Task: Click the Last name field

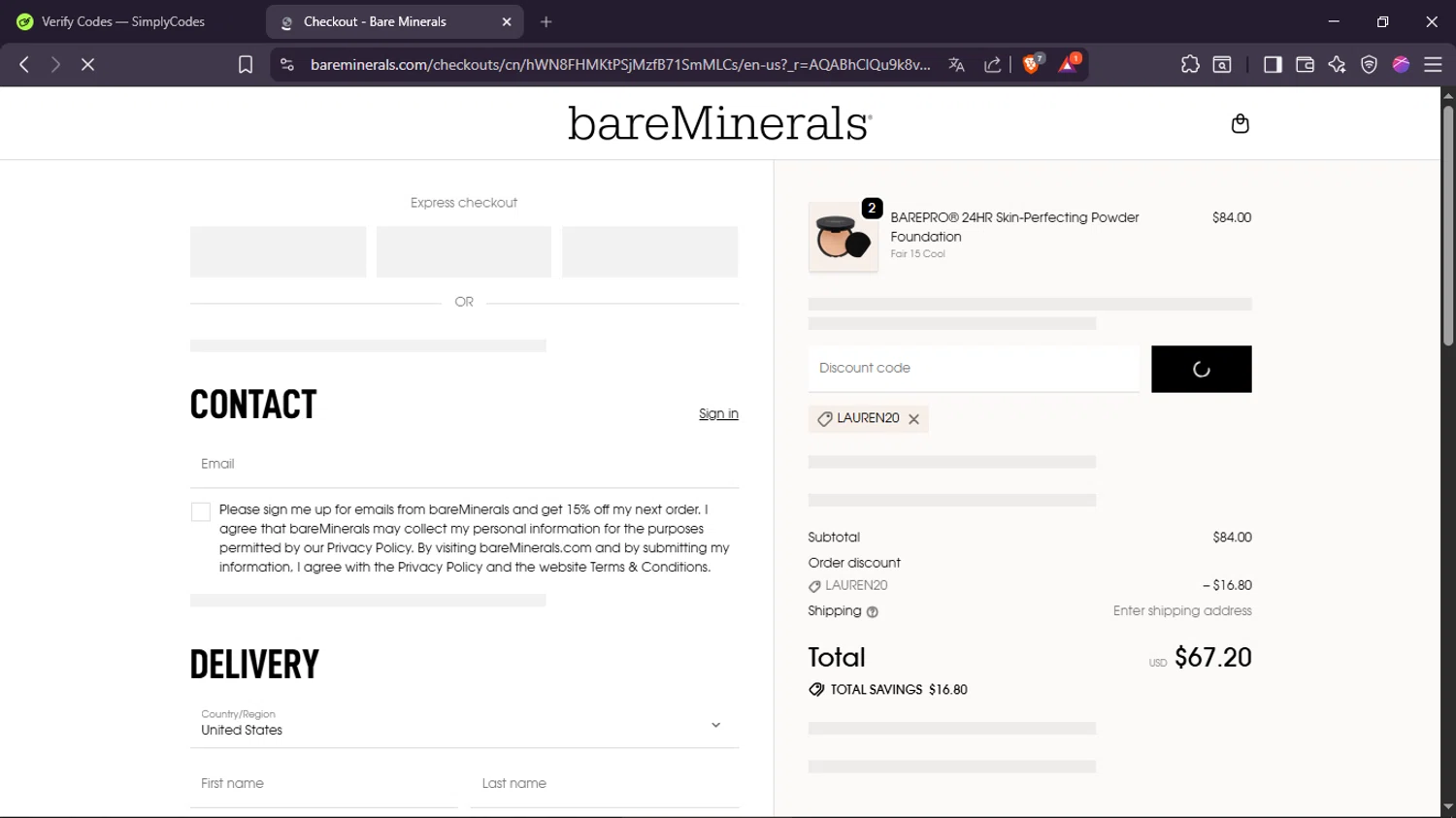Action: [x=605, y=783]
